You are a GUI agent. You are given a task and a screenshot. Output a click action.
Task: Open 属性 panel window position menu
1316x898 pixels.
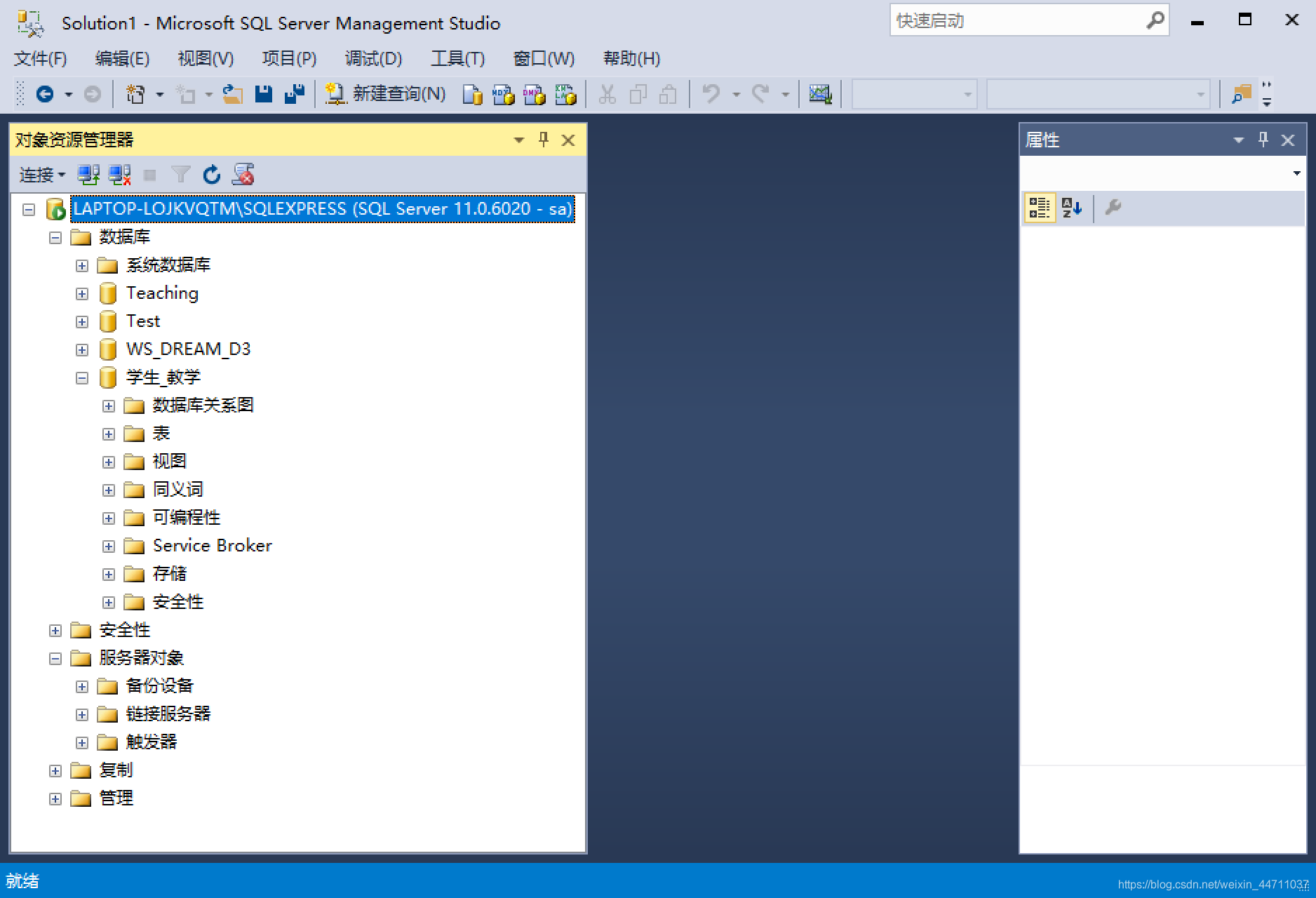[x=1239, y=140]
